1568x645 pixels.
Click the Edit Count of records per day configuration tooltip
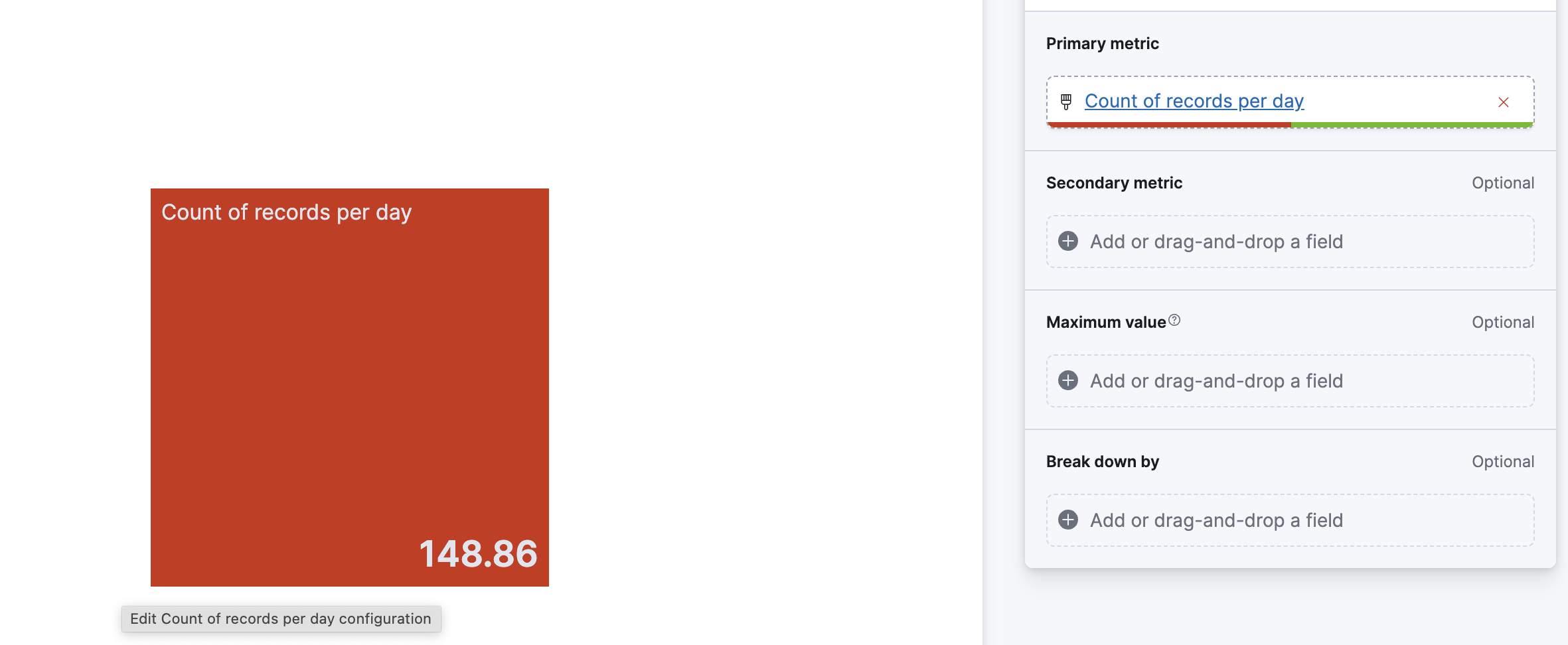[x=281, y=618]
